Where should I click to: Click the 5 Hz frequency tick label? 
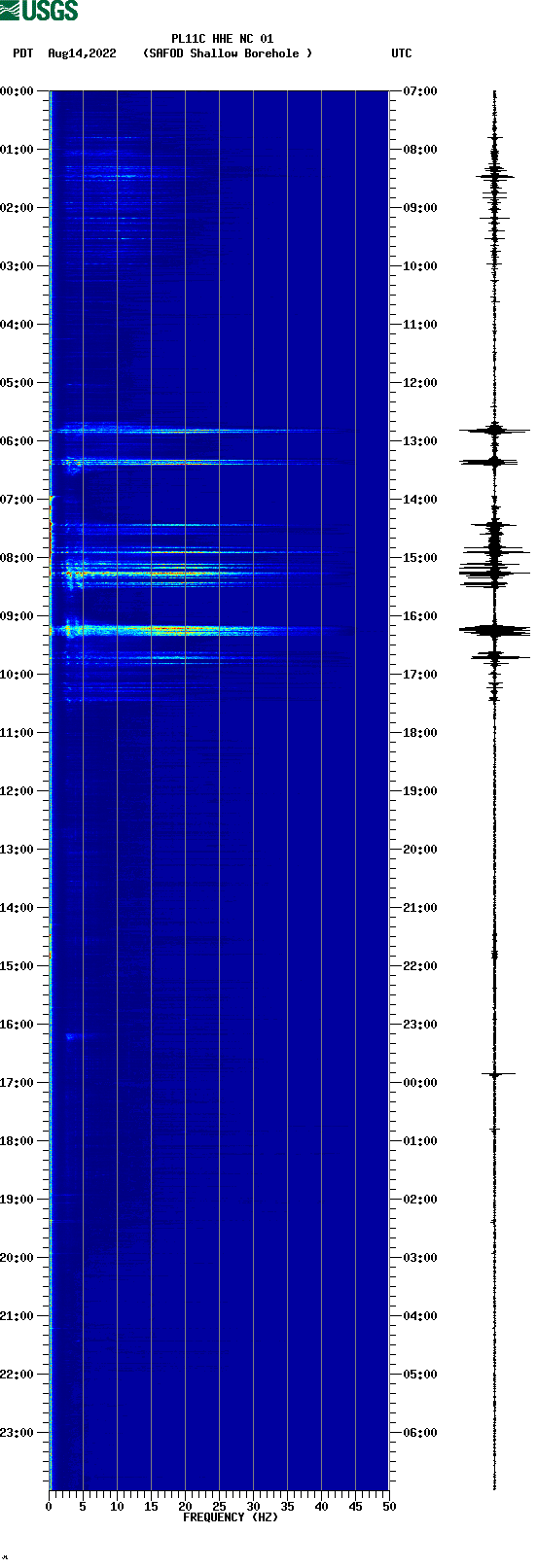[x=83, y=1507]
